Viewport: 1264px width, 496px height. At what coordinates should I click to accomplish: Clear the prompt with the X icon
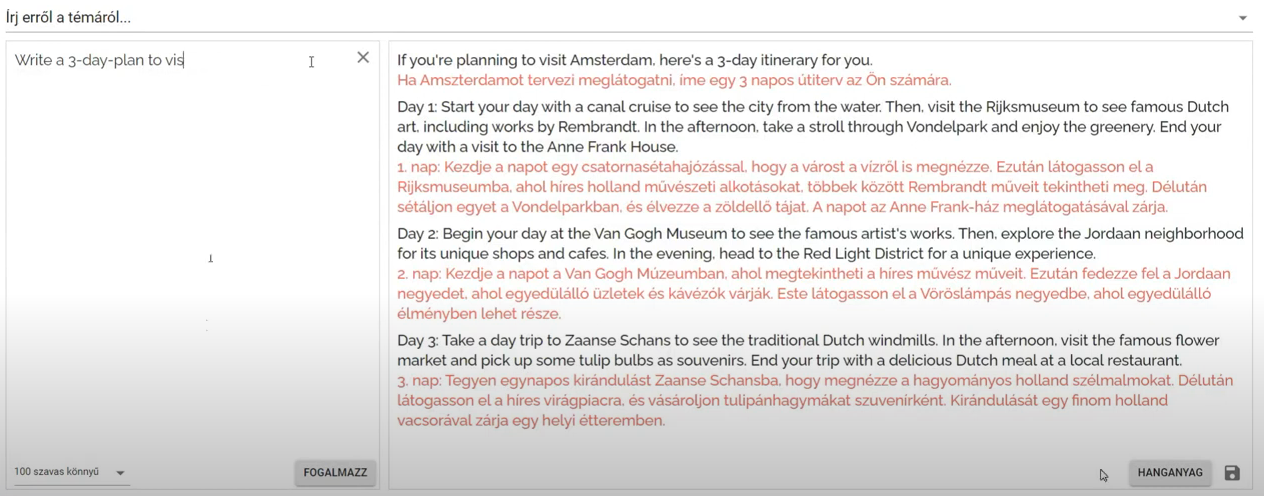click(x=363, y=58)
